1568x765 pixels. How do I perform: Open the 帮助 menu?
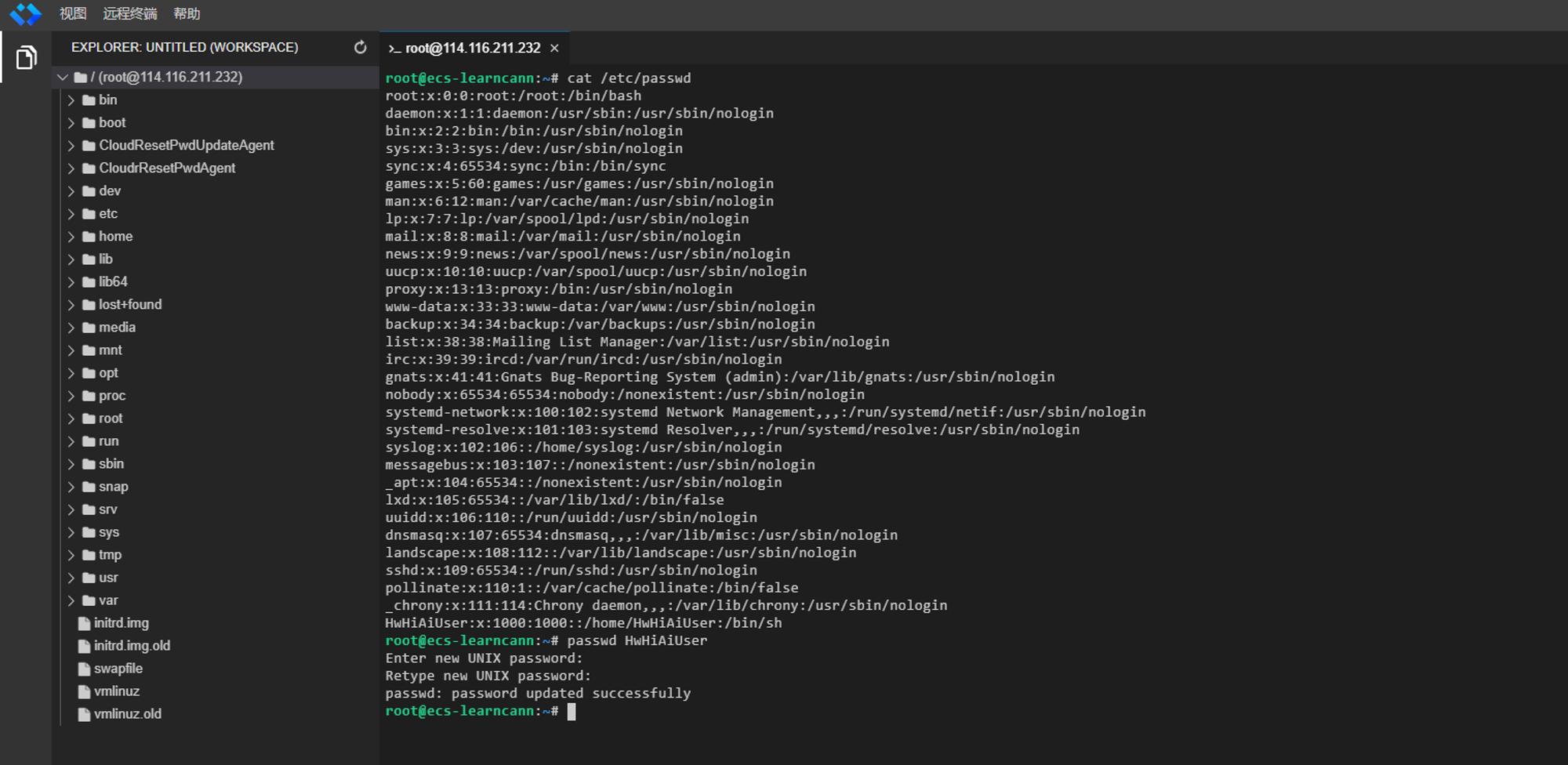click(187, 14)
